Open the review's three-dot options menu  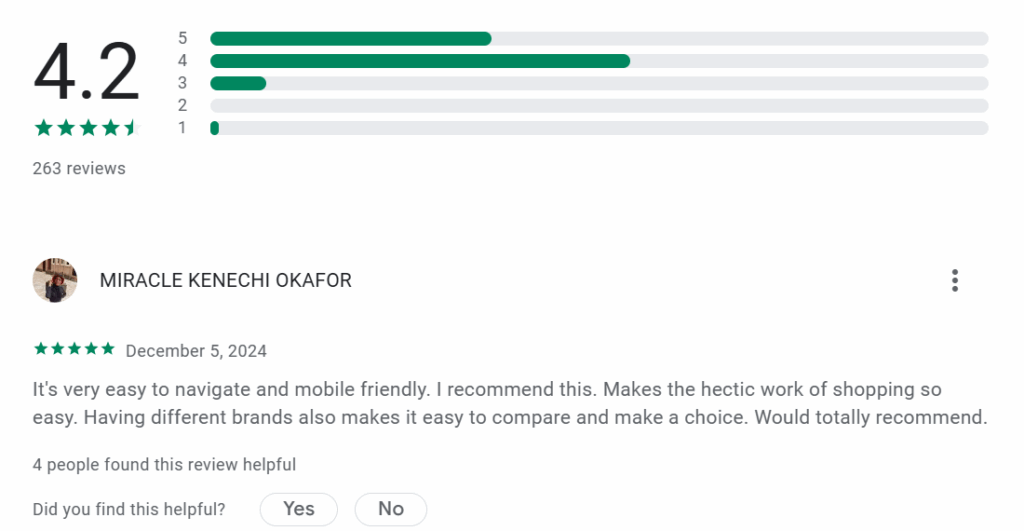[x=955, y=281]
